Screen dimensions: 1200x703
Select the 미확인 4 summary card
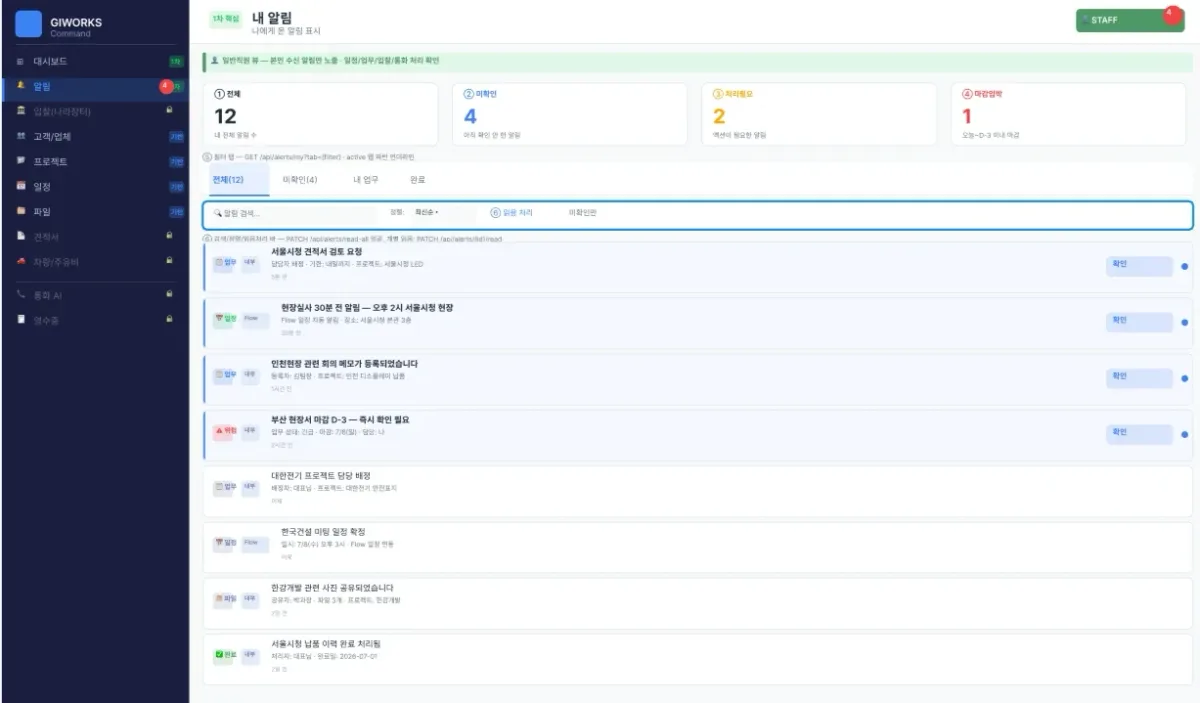tap(570, 114)
